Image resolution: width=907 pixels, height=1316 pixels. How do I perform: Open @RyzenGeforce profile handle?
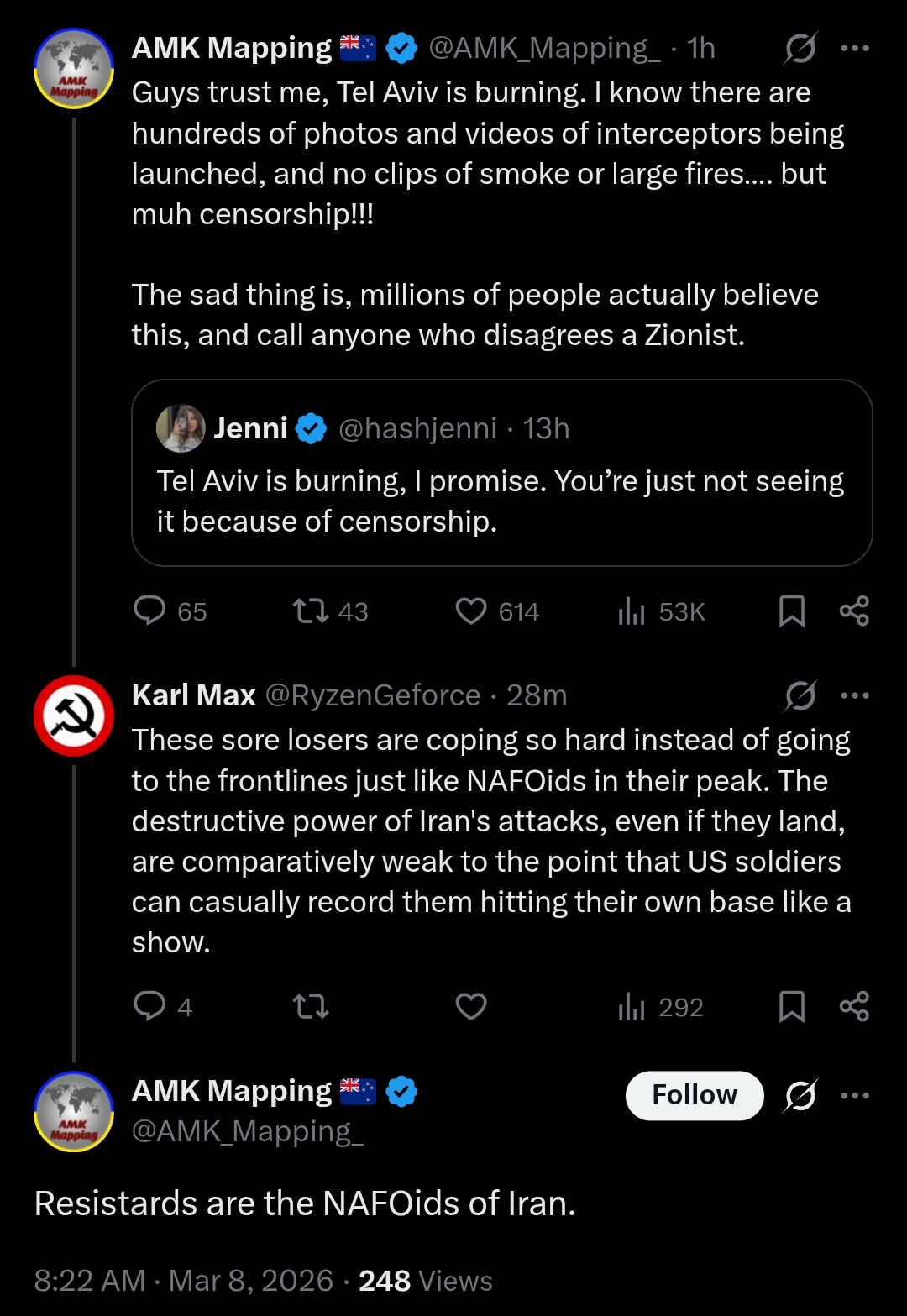pos(373,695)
